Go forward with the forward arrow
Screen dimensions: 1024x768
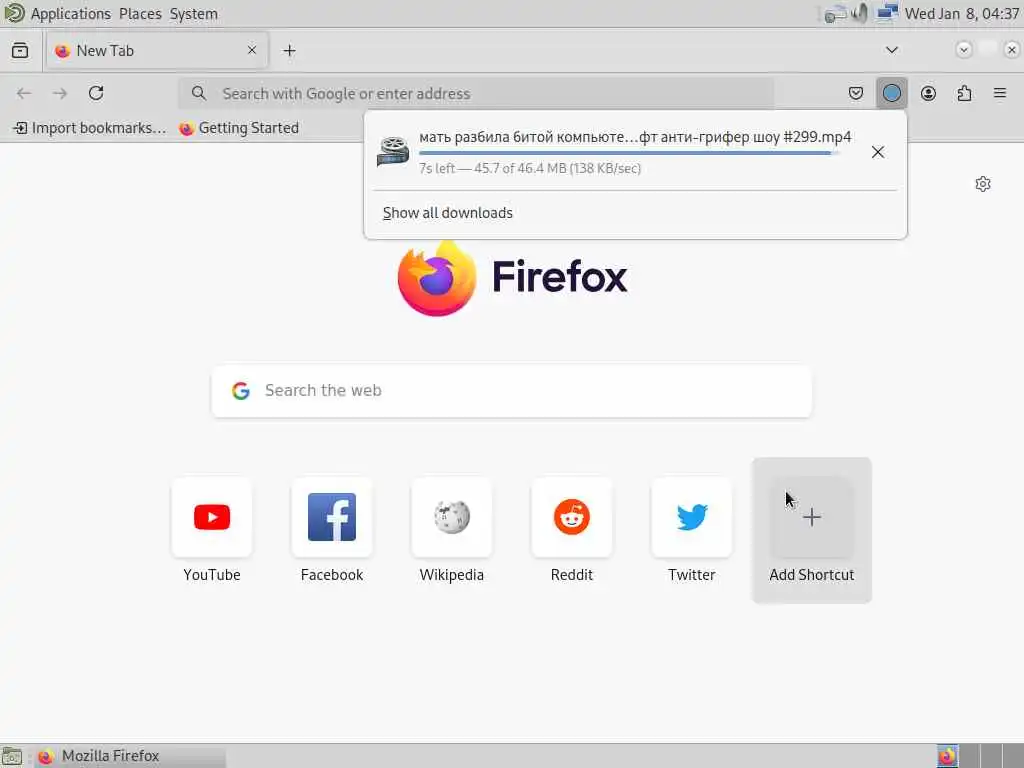click(60, 93)
